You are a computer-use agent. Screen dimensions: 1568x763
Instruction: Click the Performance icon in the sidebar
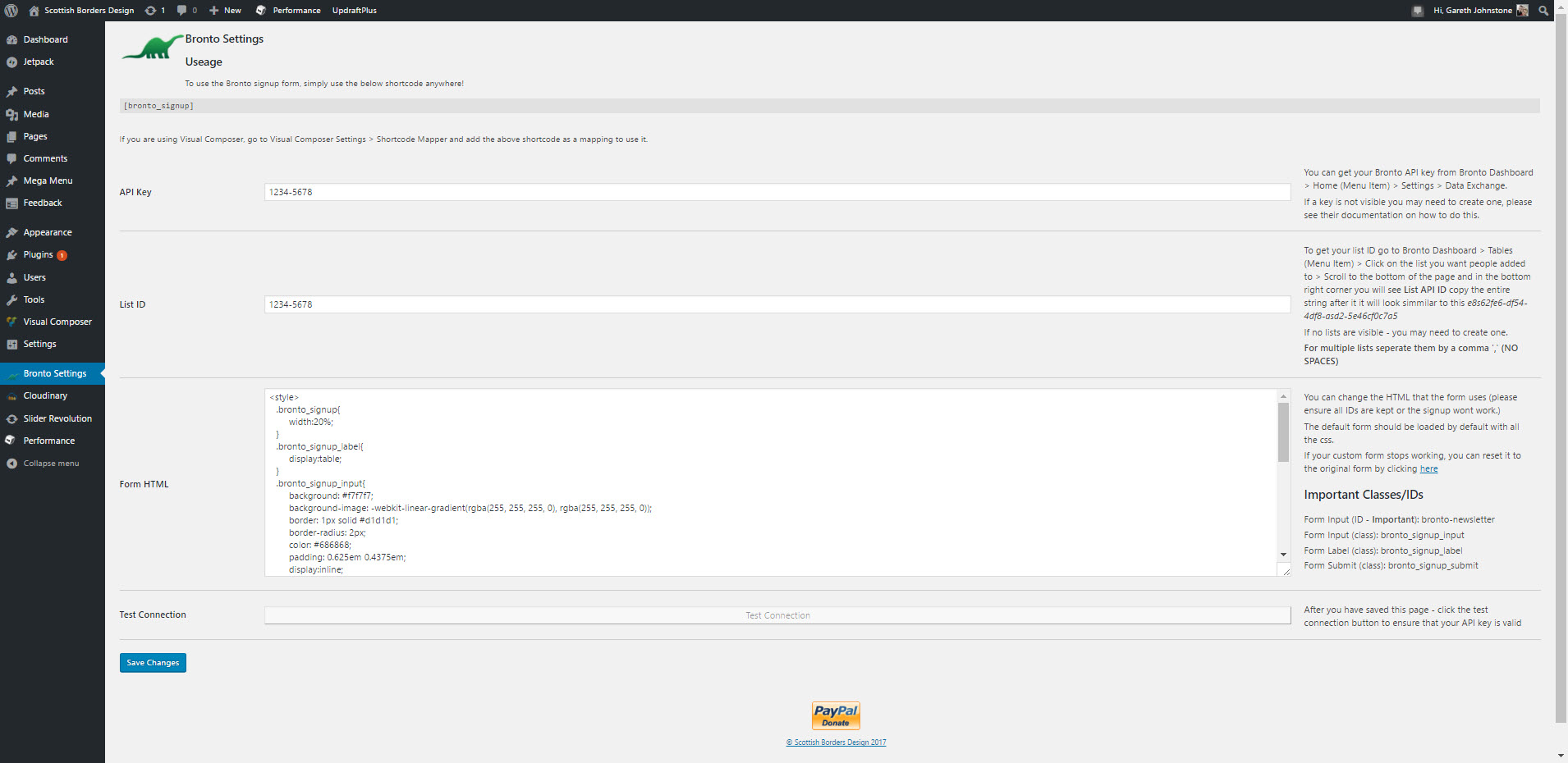tap(11, 441)
